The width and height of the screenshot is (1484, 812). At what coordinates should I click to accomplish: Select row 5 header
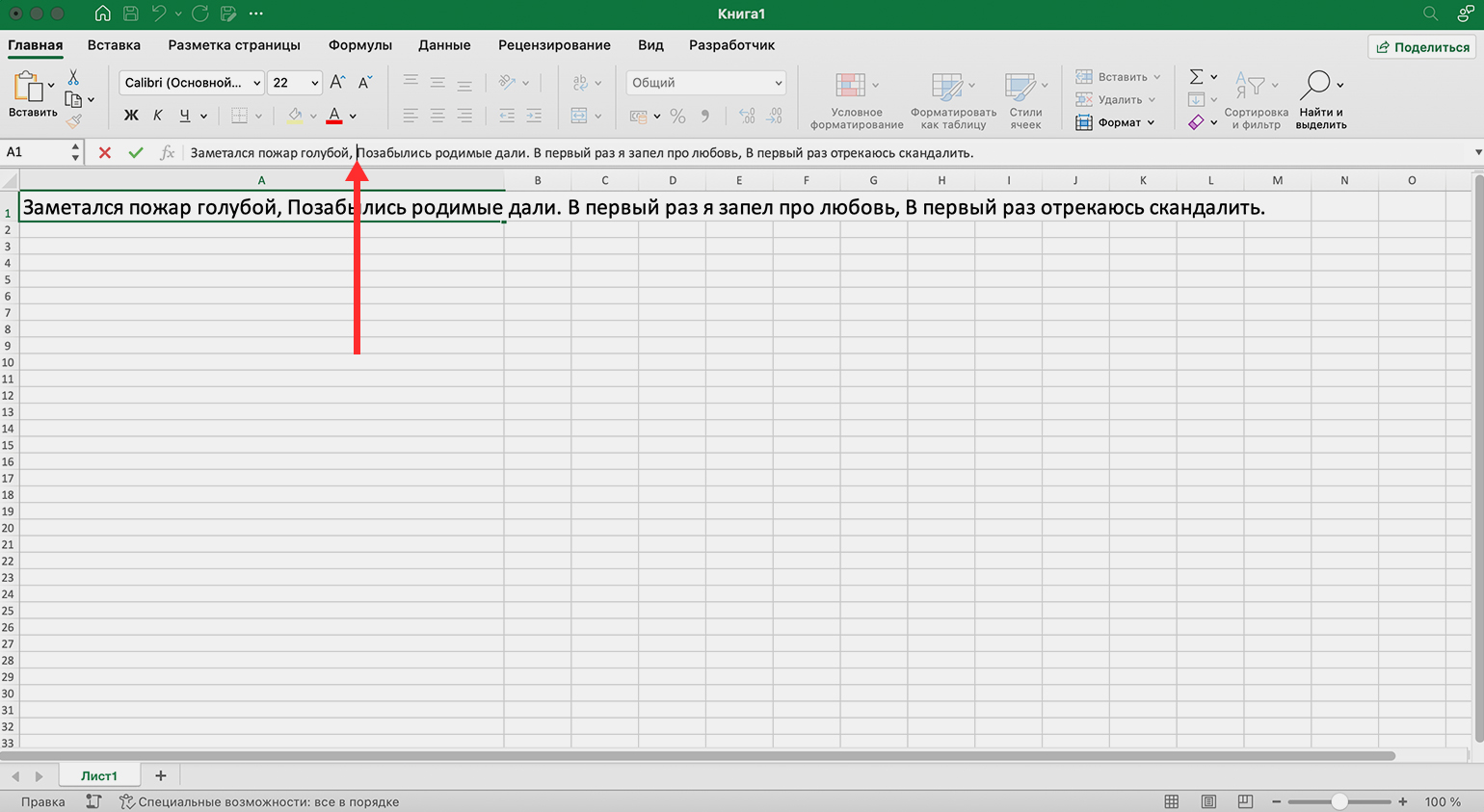click(x=9, y=279)
